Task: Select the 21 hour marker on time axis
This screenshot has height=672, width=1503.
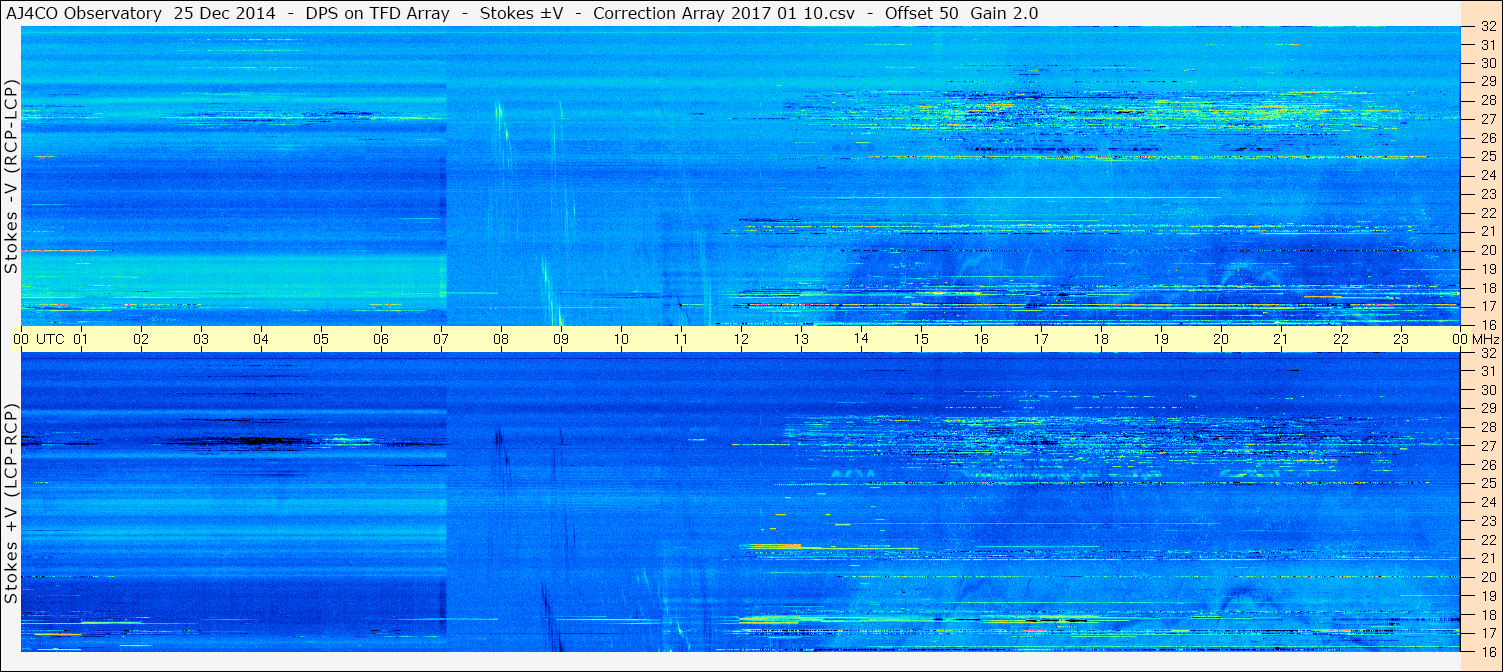Action: point(1281,339)
